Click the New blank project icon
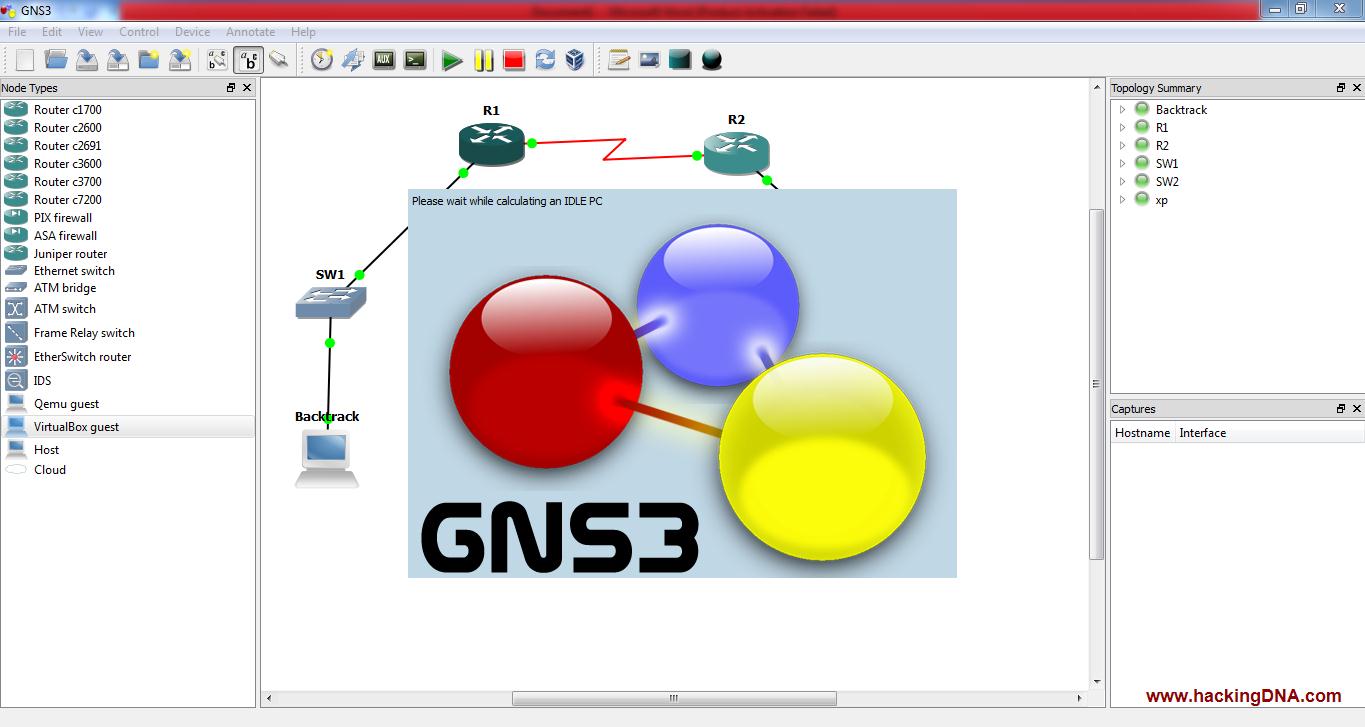Image resolution: width=1365 pixels, height=727 pixels. [x=25, y=60]
